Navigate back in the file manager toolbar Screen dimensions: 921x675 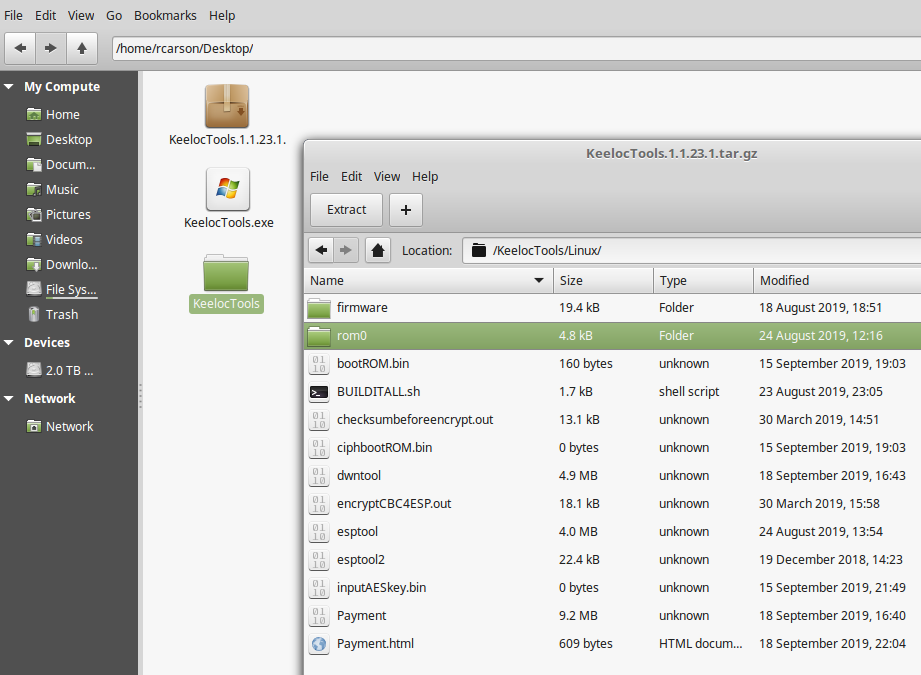tap(20, 47)
